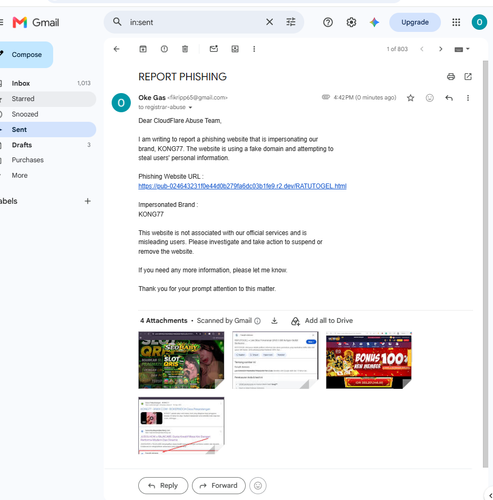Open search filter options
493x500 pixels.
coord(291,22)
